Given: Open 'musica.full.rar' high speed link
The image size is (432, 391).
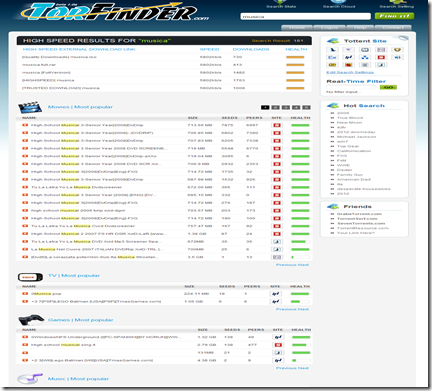Looking at the screenshot, I should (x=39, y=65).
